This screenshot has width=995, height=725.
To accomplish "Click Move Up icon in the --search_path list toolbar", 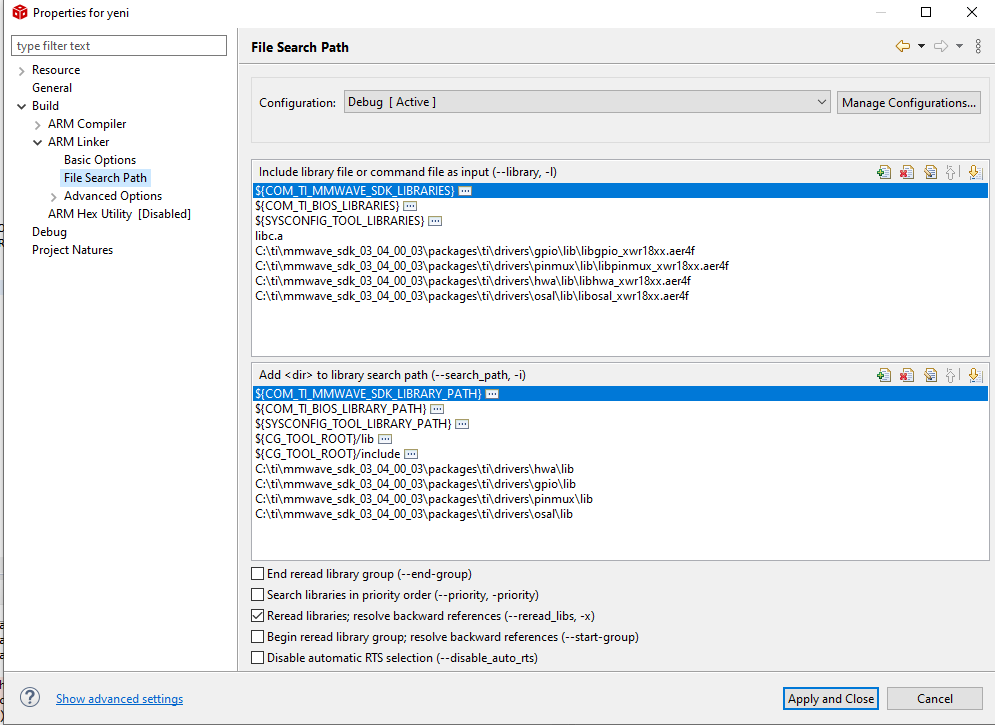I will tap(952, 375).
